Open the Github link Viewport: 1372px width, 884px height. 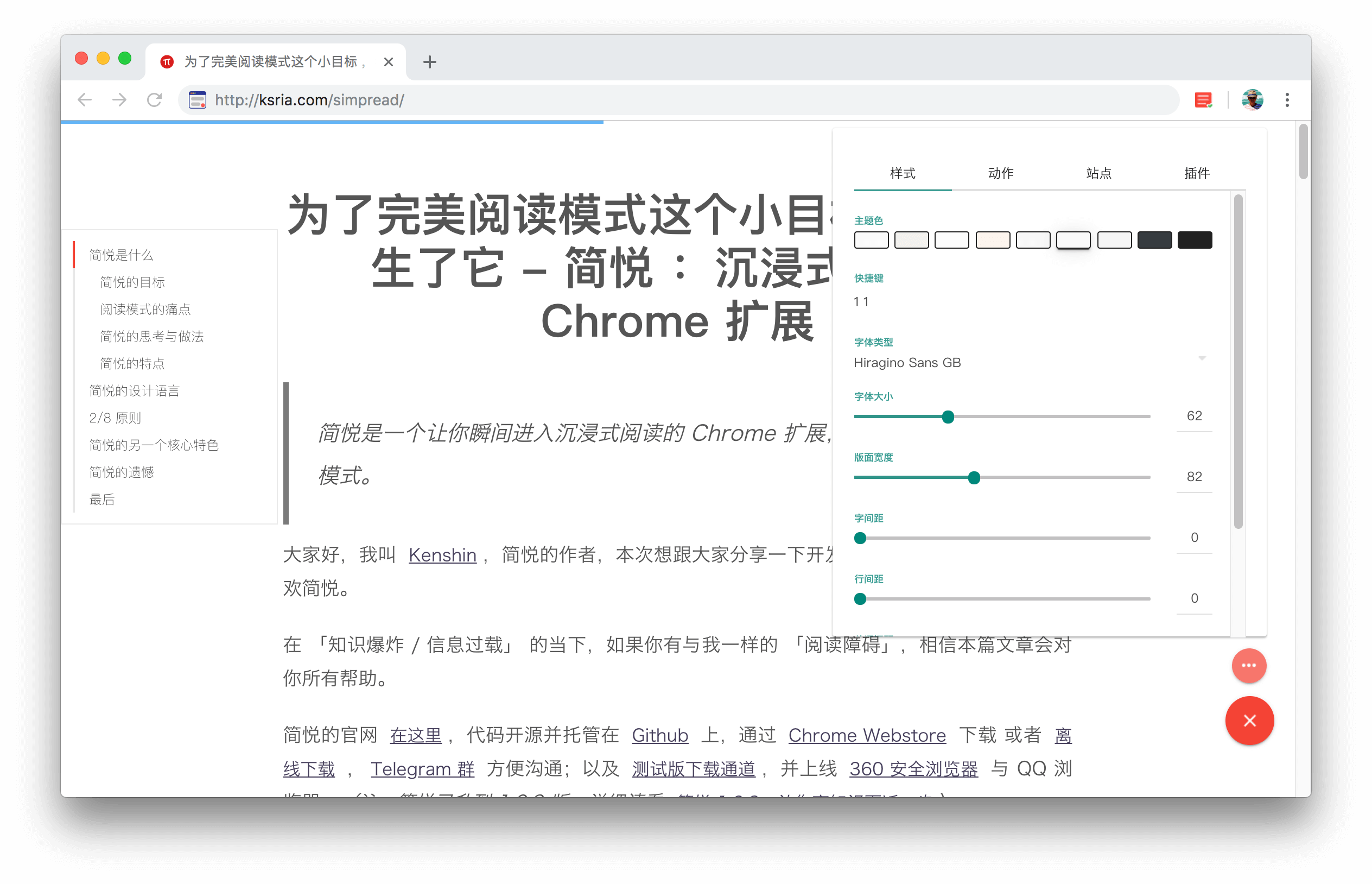[659, 736]
